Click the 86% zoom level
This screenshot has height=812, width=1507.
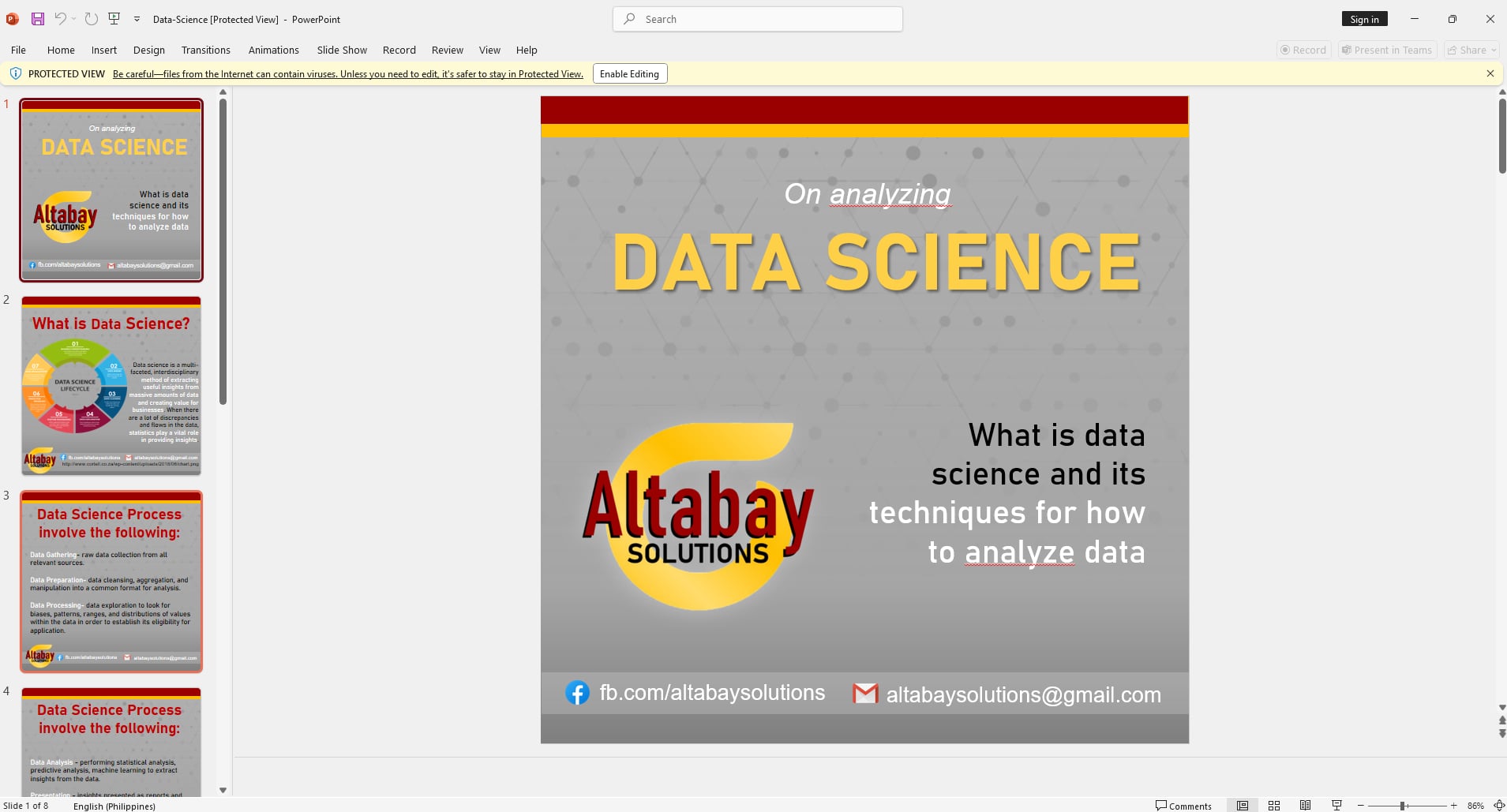click(x=1475, y=806)
